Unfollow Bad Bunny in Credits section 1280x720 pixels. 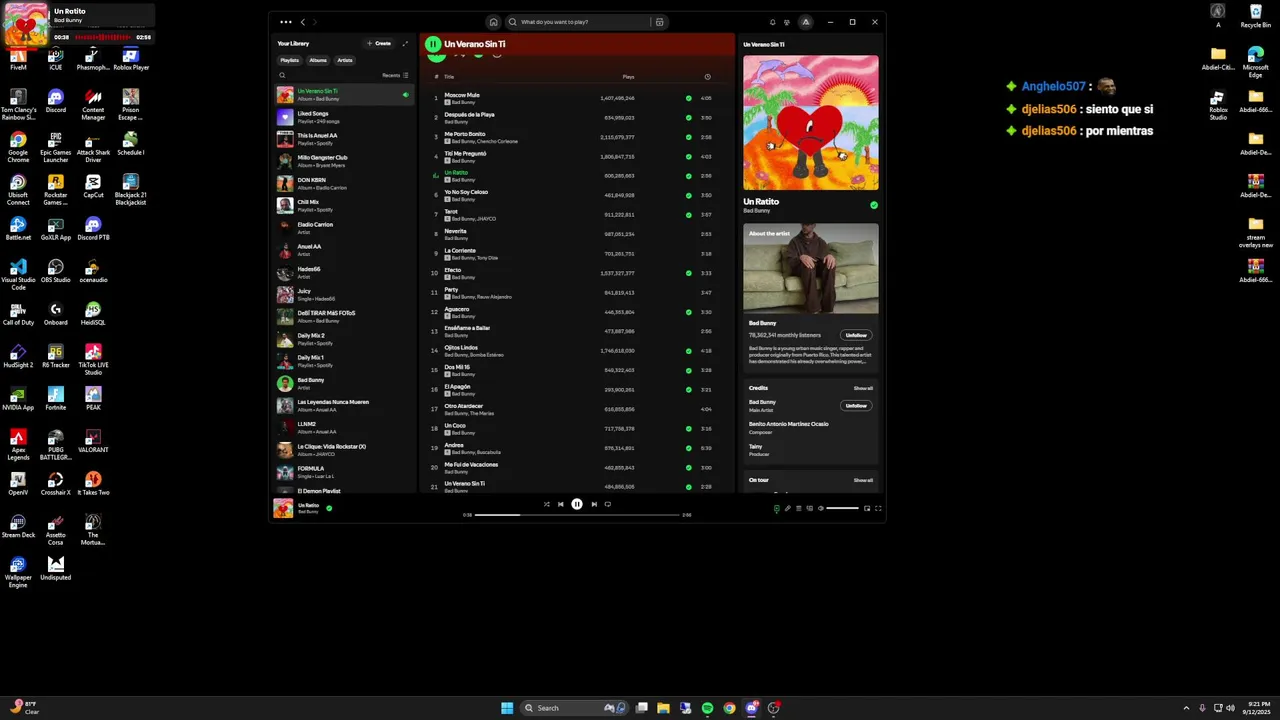pos(856,406)
